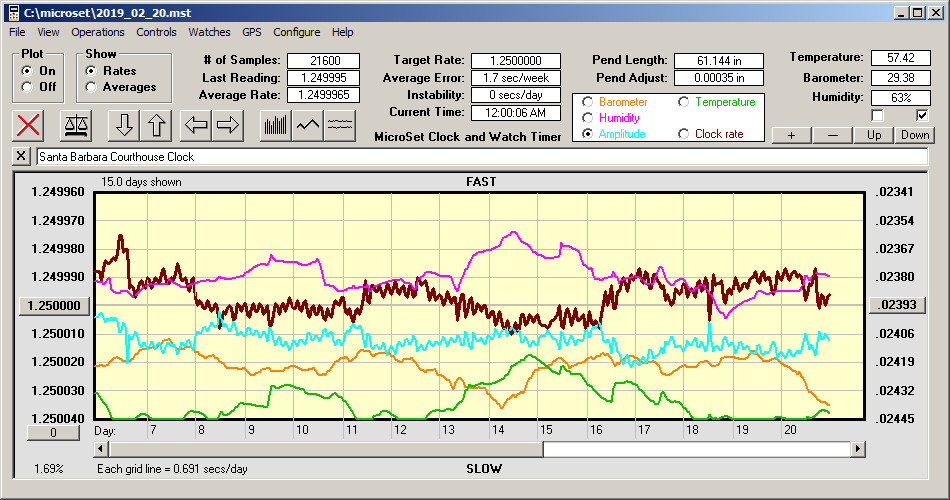Click the plus (+) button
Screen dimensions: 950x500
pyautogui.click(x=791, y=135)
